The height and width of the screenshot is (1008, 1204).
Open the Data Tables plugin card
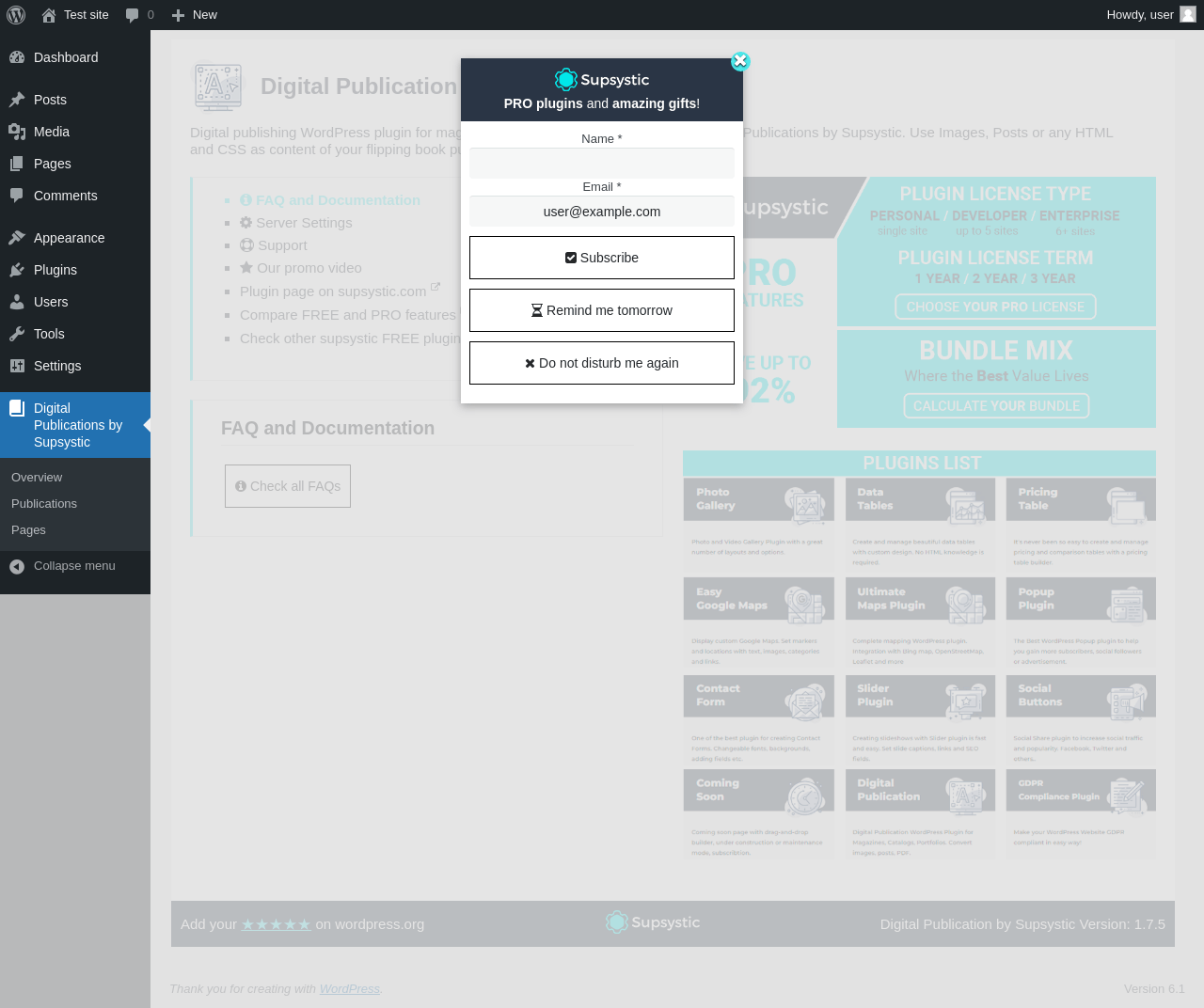point(920,523)
